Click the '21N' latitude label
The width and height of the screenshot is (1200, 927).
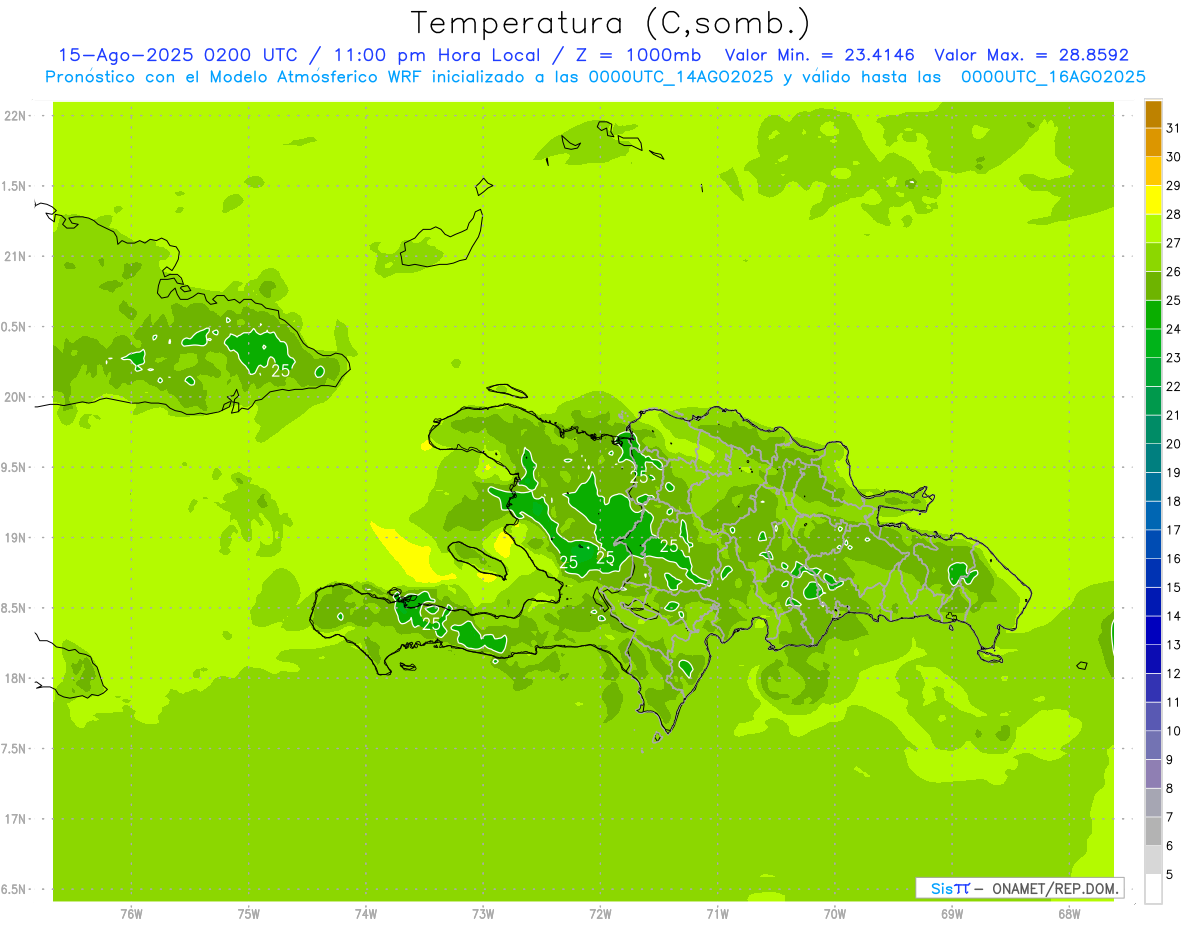[x=15, y=257]
